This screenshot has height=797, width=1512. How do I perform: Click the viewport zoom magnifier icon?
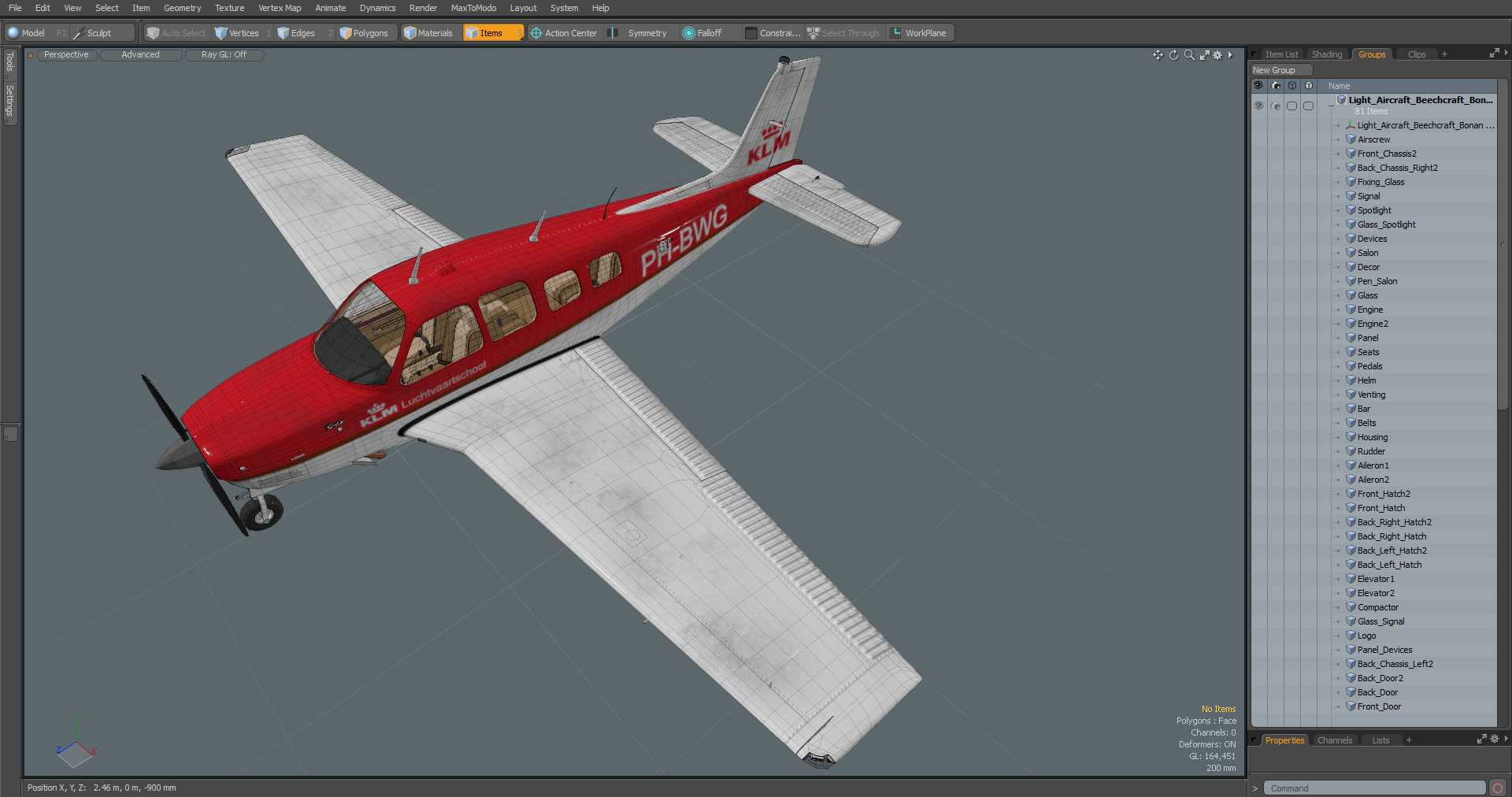tap(1189, 55)
